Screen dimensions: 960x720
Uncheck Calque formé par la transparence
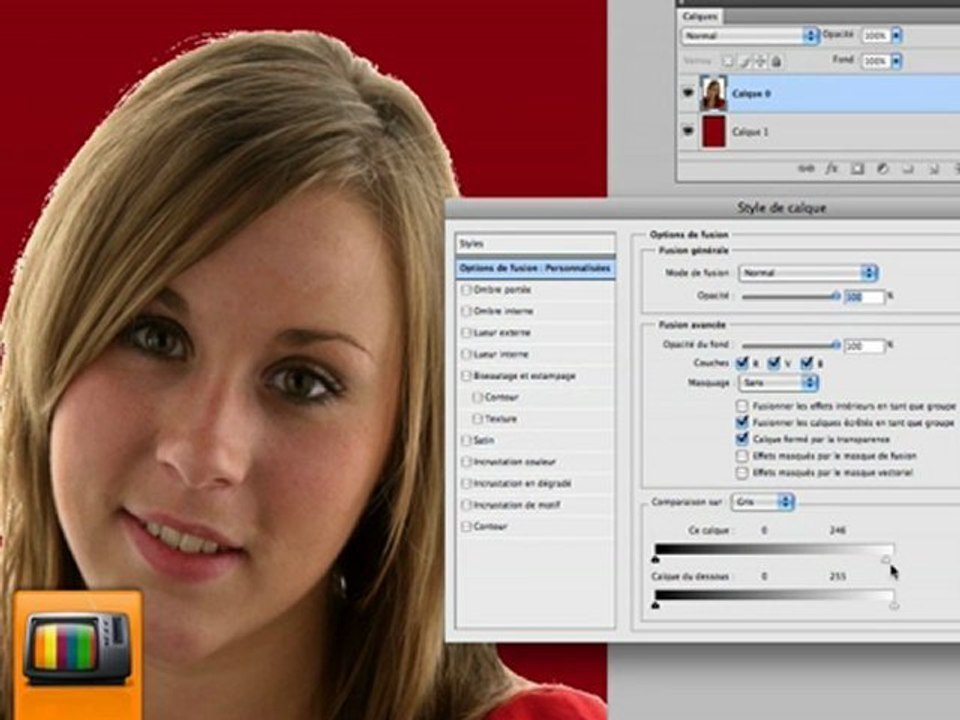pos(742,439)
